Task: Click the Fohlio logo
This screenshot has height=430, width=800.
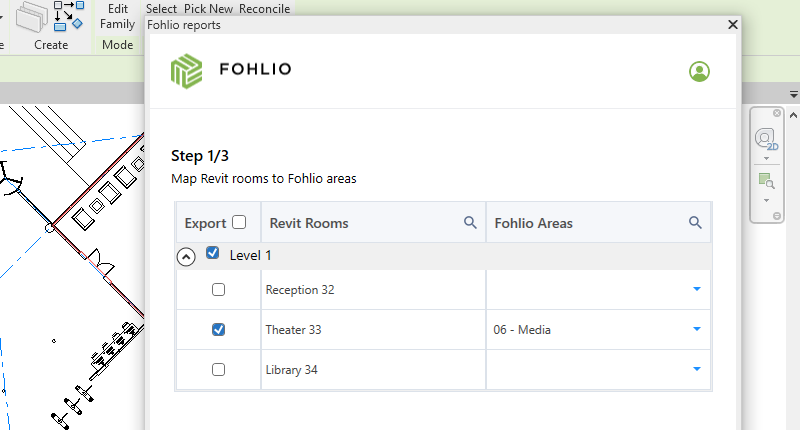Action: pos(231,71)
